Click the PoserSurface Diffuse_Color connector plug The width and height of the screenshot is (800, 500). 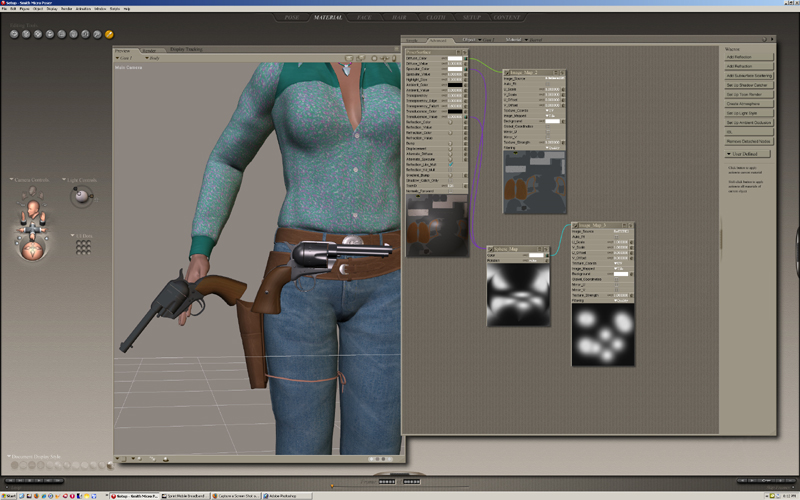(465, 58)
